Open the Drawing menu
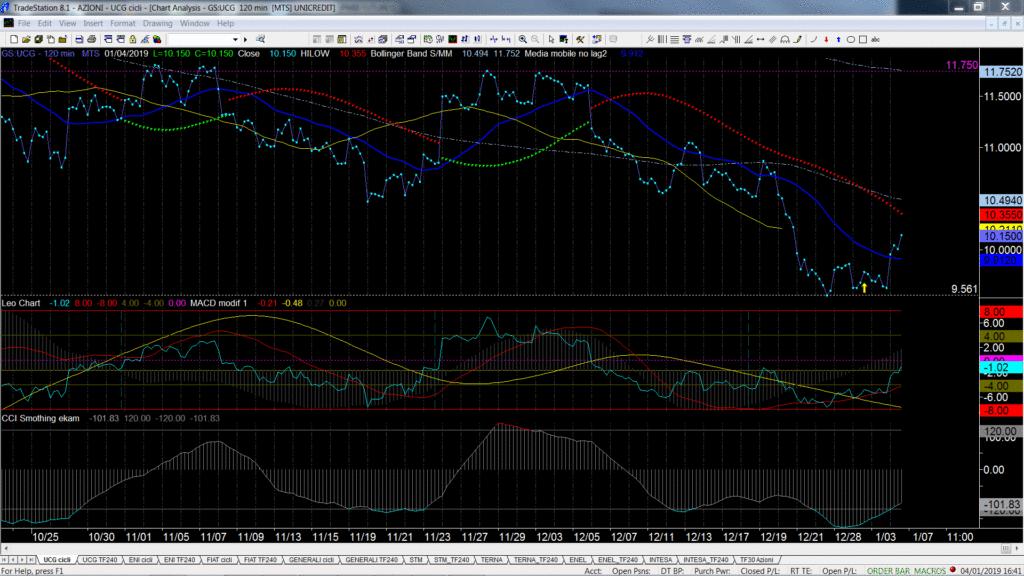This screenshot has height=576, width=1024. coord(157,23)
